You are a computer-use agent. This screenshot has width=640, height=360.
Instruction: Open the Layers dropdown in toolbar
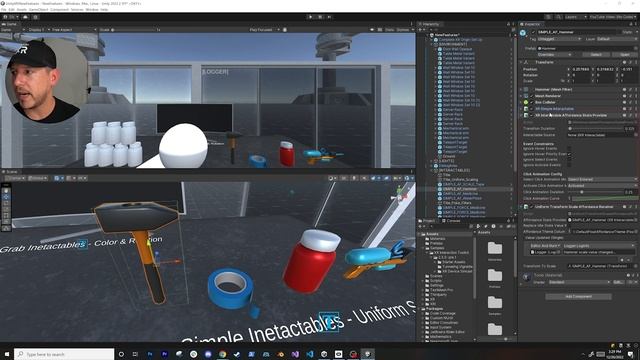pyautogui.click(x=576, y=17)
